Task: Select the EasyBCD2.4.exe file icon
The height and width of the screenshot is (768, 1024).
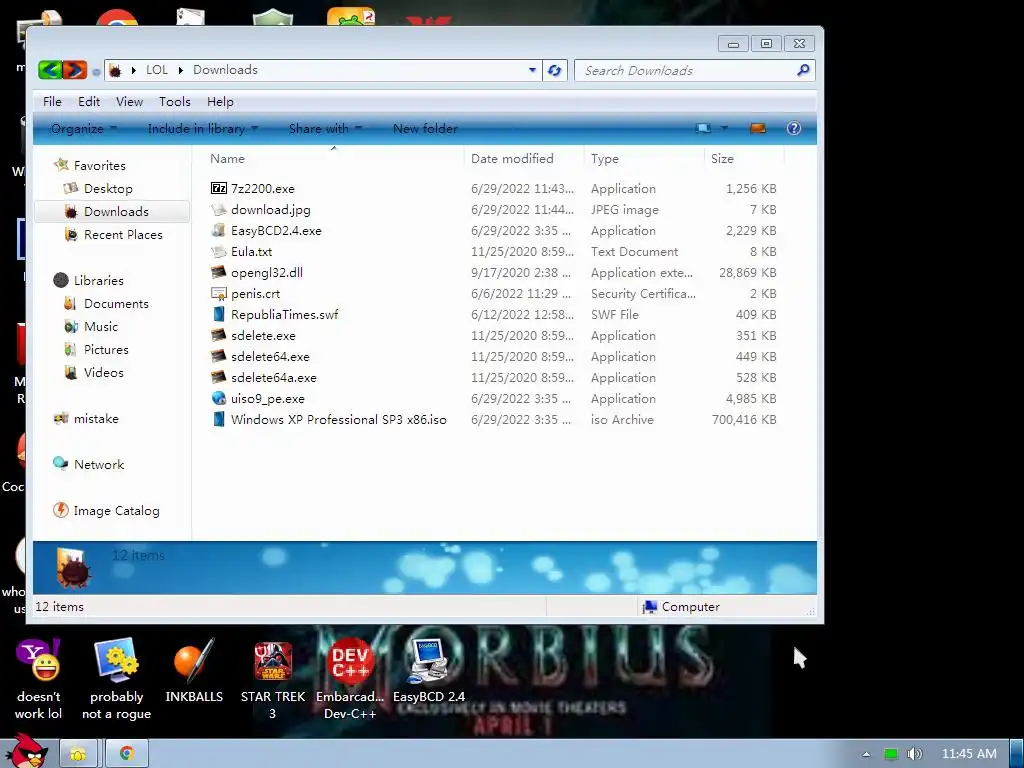Action: (219, 230)
